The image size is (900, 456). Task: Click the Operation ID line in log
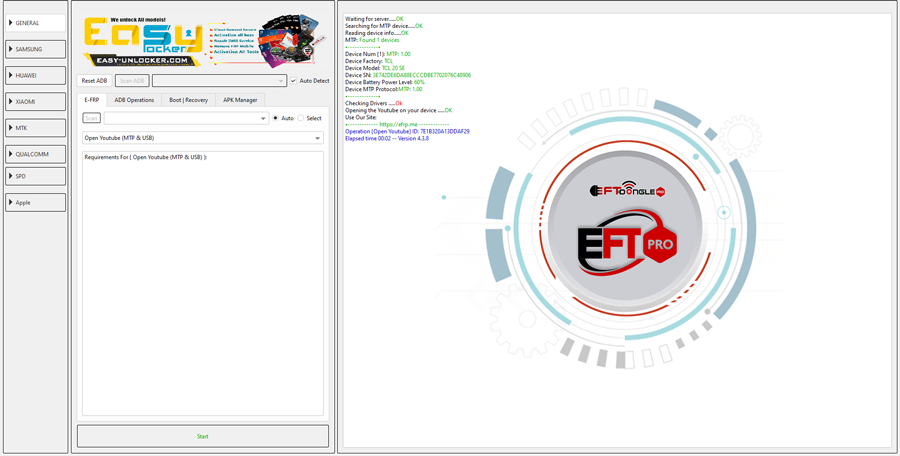point(407,132)
